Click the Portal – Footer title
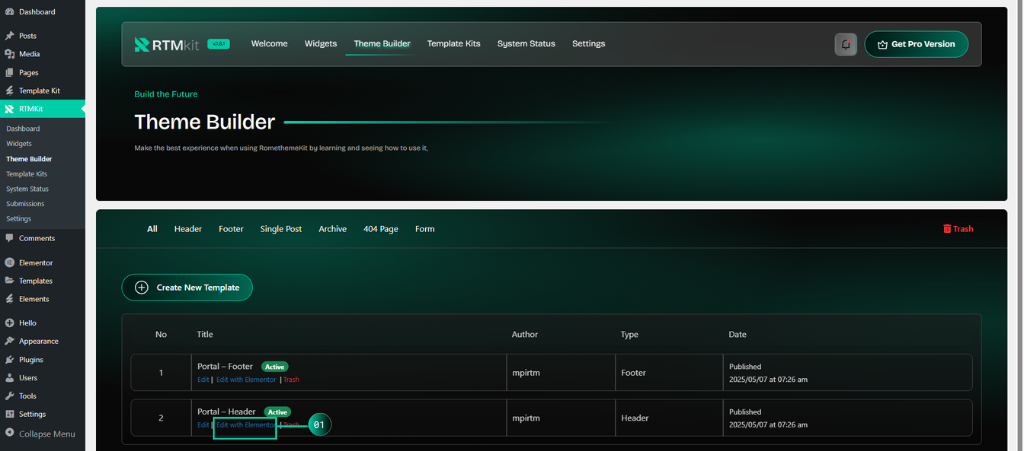Image resolution: width=1024 pixels, height=451 pixels. click(x=225, y=367)
